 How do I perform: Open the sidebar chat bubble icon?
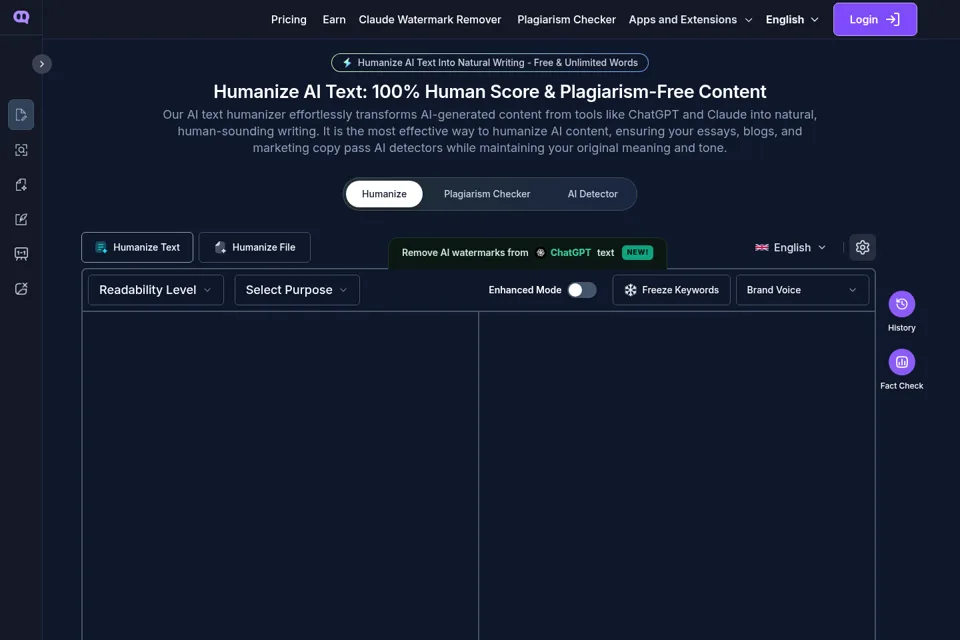coord(21,254)
